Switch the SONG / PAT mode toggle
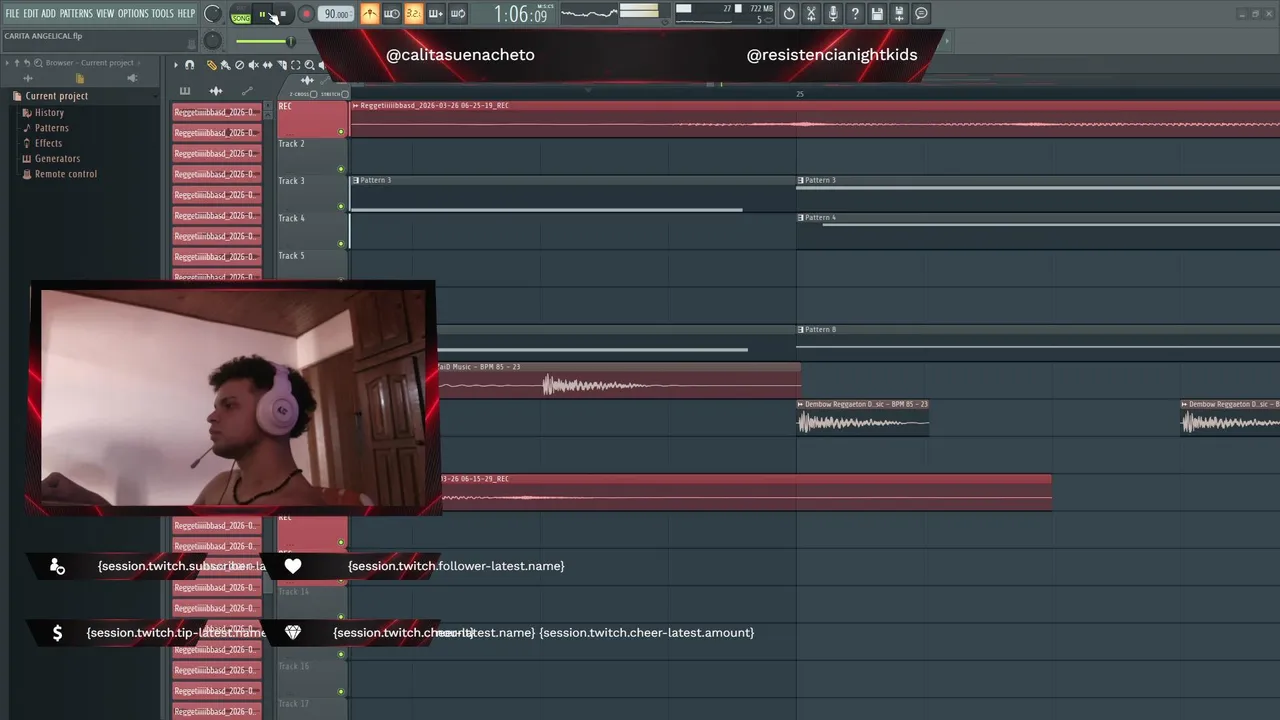Viewport: 1280px width, 720px height. pos(241,14)
